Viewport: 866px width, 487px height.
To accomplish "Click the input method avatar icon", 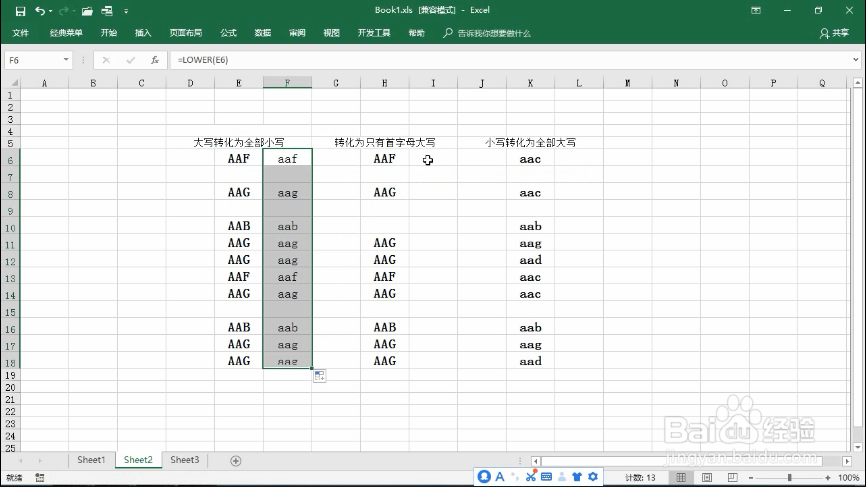I will [x=484, y=477].
